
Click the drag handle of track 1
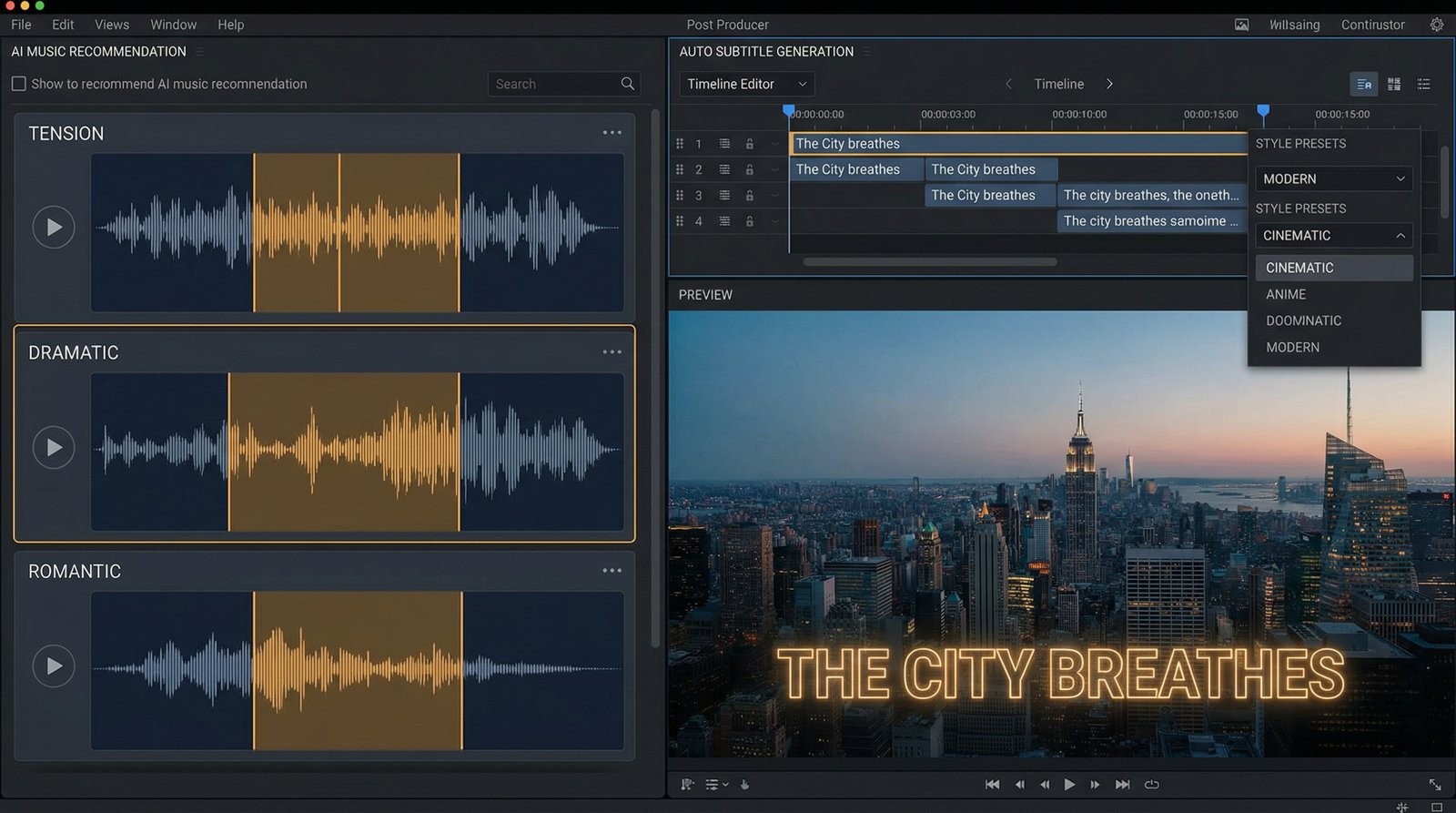click(x=680, y=144)
